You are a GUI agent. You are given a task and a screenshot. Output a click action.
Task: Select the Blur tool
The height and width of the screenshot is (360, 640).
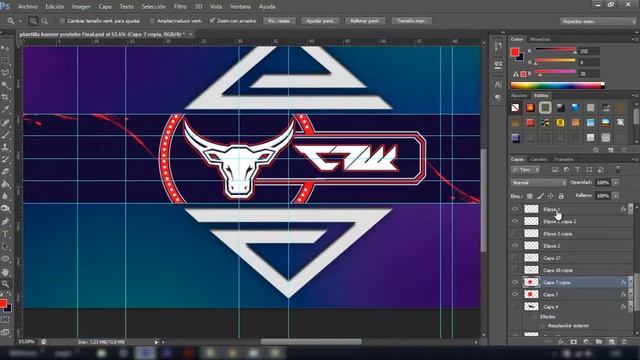5,196
